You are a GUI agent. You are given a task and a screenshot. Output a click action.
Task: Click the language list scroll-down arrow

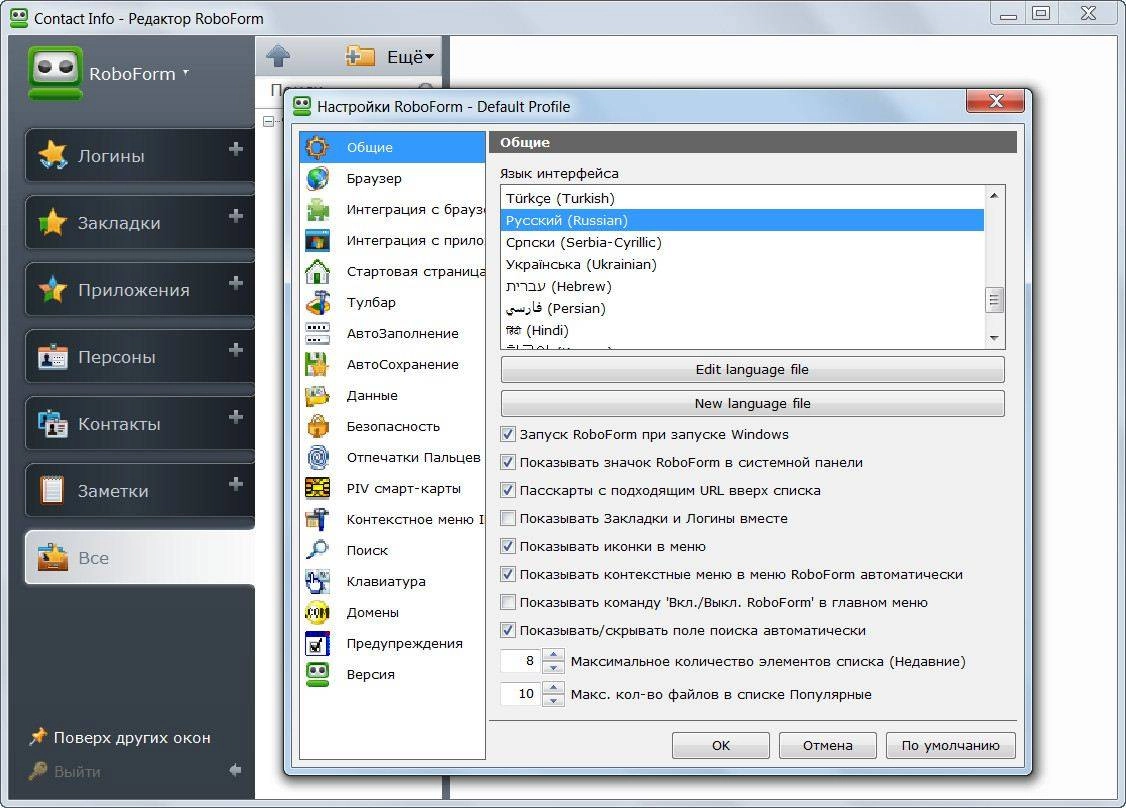pos(994,338)
